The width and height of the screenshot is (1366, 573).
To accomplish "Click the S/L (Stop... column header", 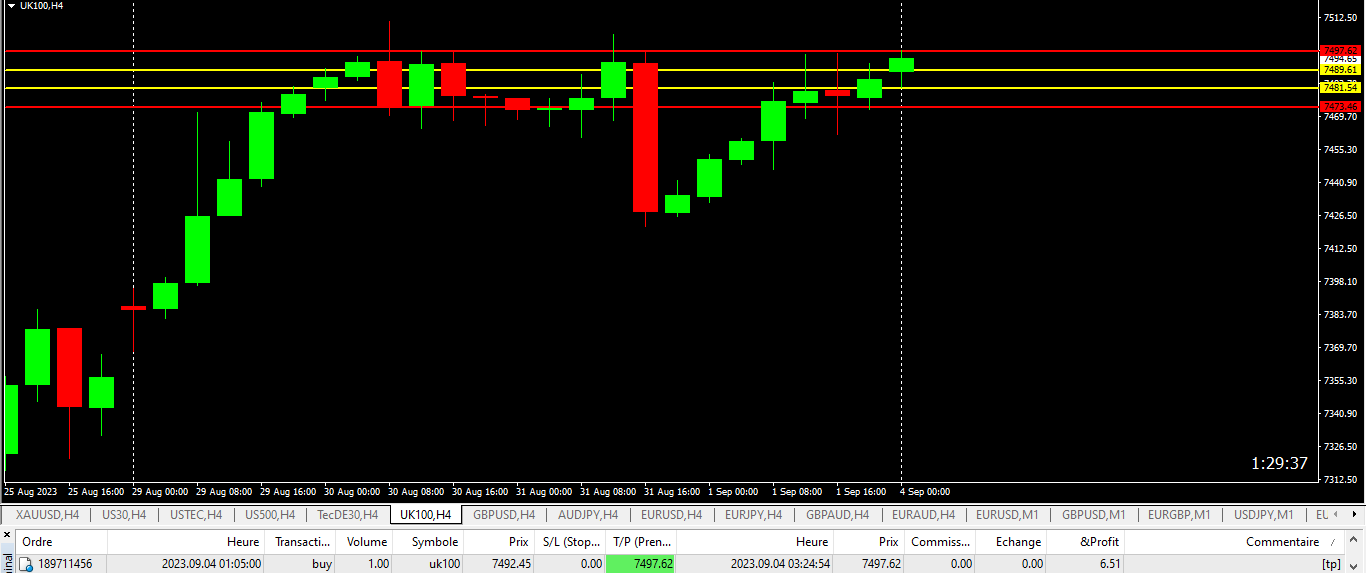I will click(571, 542).
